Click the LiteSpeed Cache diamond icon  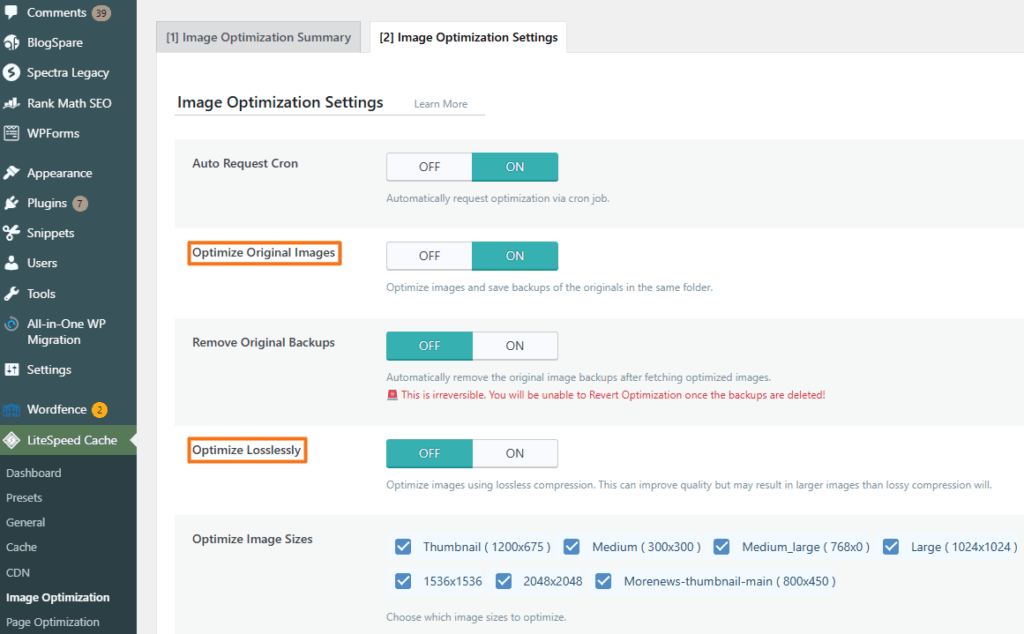point(11,441)
